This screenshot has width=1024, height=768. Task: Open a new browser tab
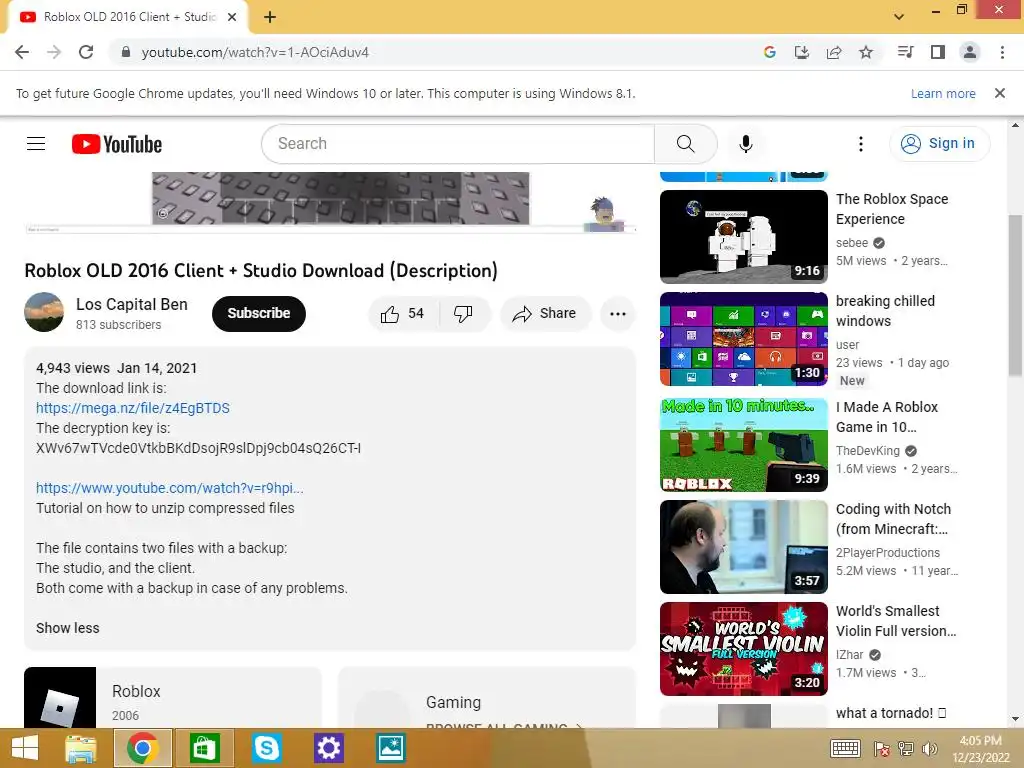click(270, 17)
